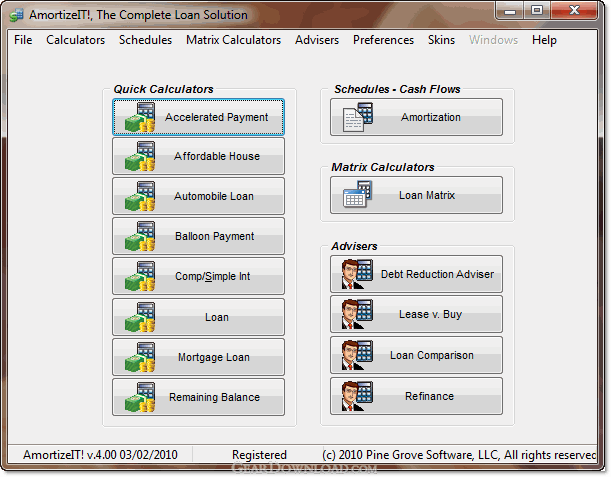Click the money icon on Automobile Loan button
Viewport: 611px width, 477px height.
[x=140, y=196]
